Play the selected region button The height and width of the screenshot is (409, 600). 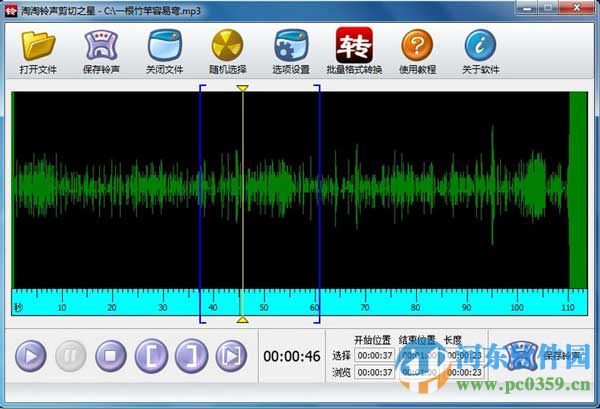231,356
